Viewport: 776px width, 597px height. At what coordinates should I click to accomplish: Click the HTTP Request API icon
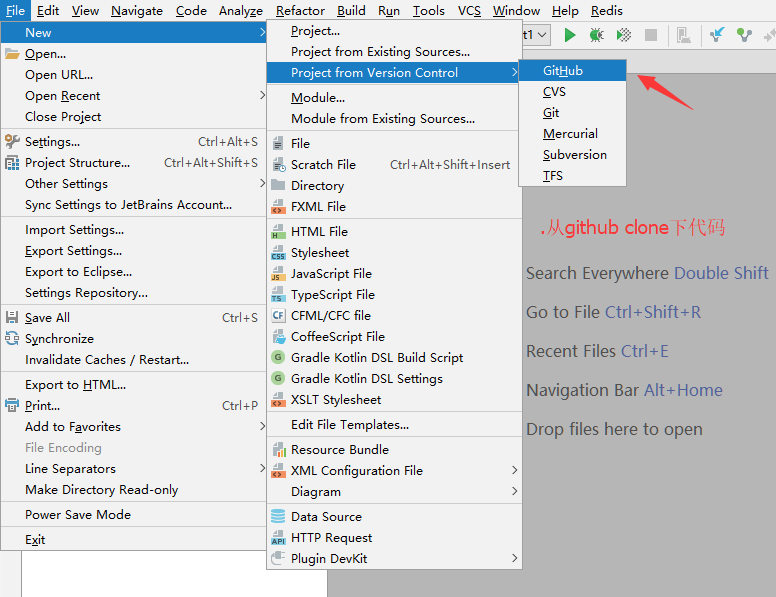click(278, 538)
